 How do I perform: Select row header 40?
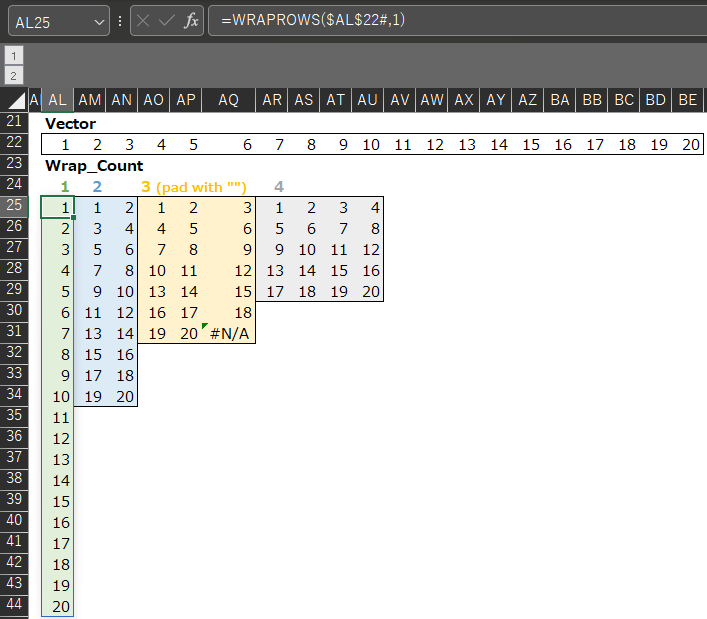14,521
